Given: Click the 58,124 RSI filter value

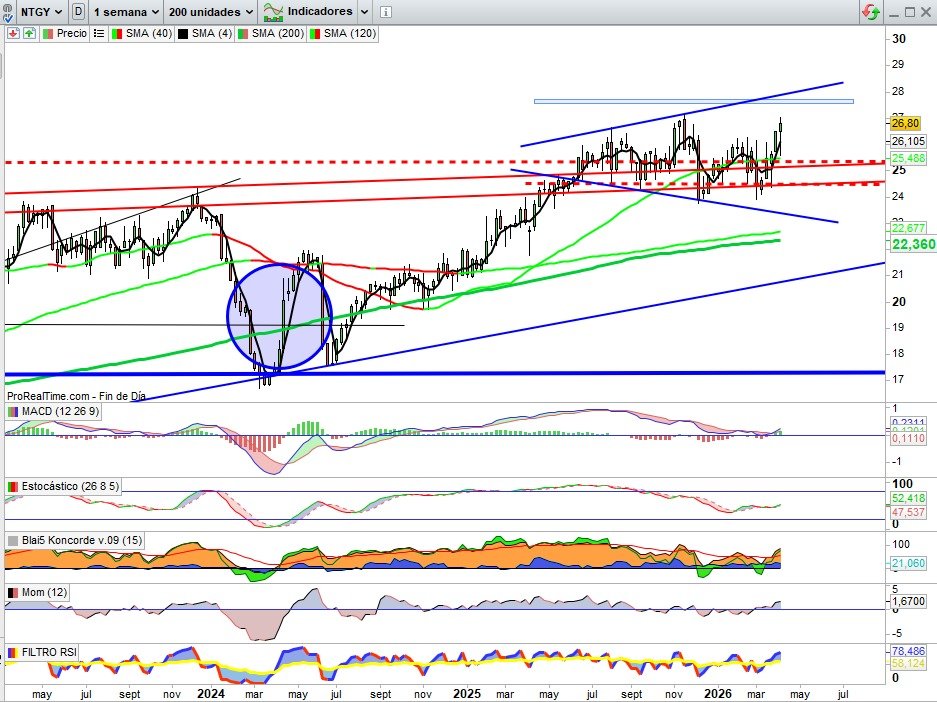Looking at the screenshot, I should coord(908,663).
